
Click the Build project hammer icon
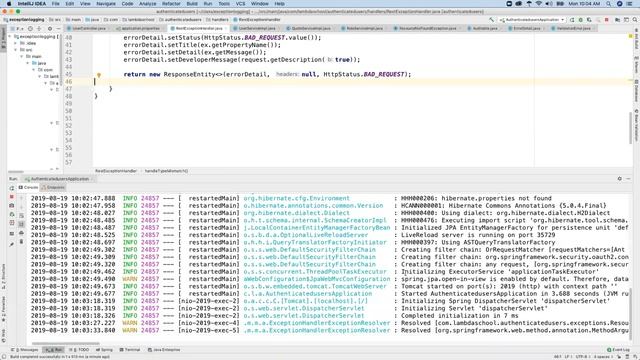(491, 20)
